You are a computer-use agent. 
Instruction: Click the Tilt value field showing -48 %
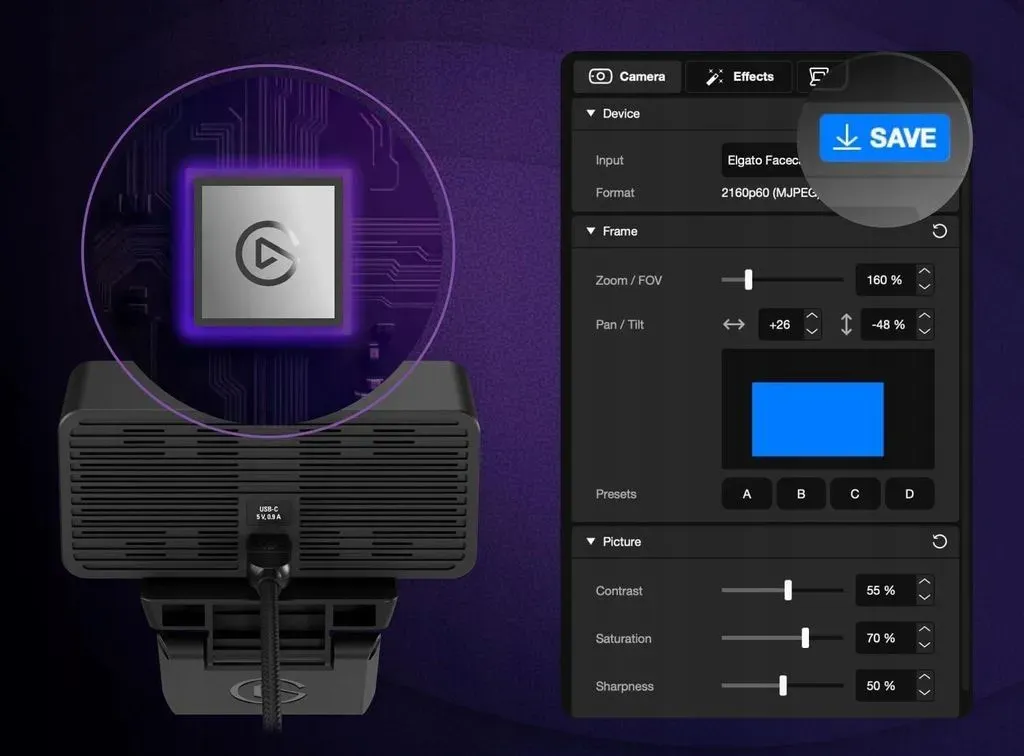888,324
